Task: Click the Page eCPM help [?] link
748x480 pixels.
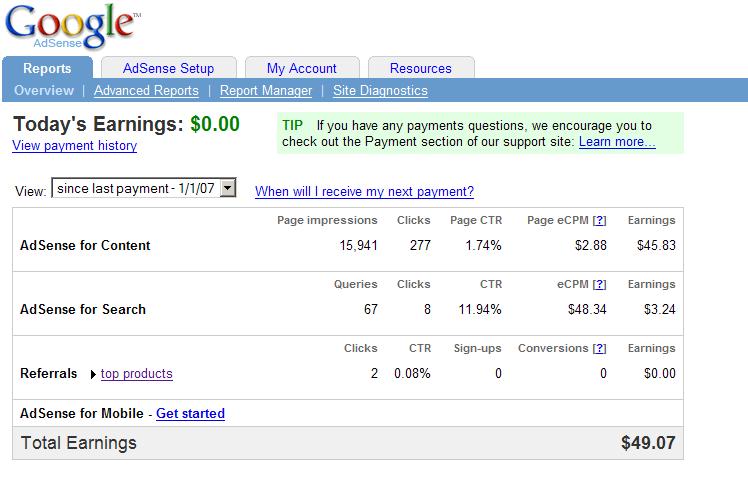Action: tap(599, 220)
